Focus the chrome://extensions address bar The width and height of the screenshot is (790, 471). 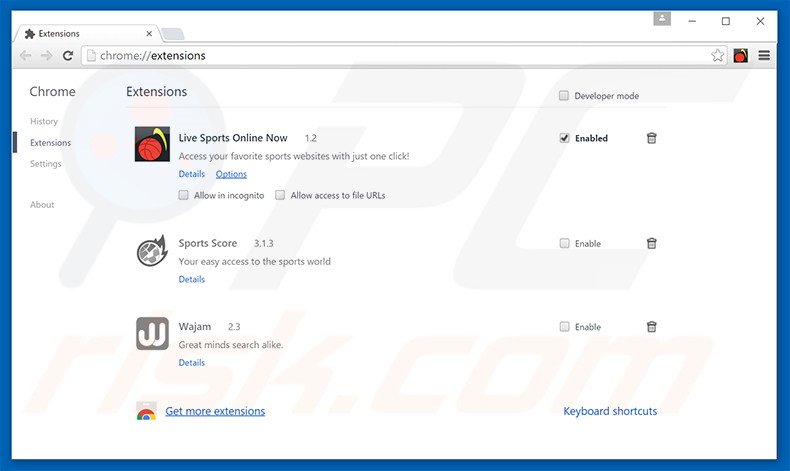[403, 55]
